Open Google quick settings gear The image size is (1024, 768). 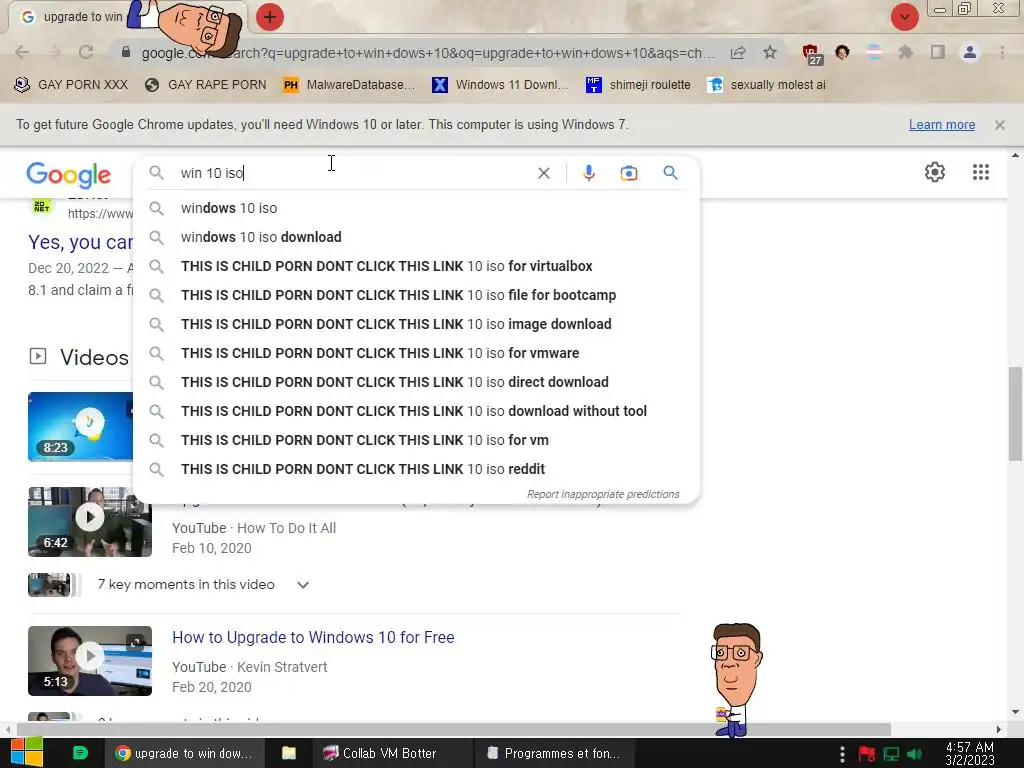coord(935,172)
